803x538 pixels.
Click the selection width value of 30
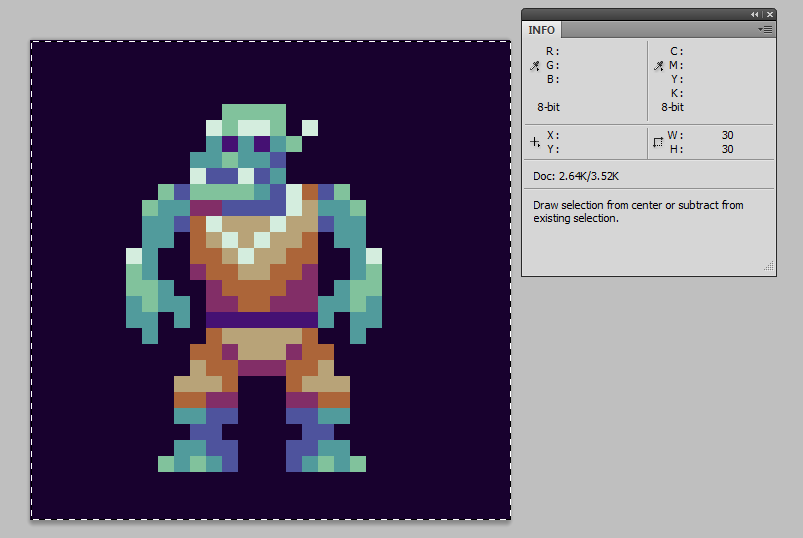[x=727, y=135]
